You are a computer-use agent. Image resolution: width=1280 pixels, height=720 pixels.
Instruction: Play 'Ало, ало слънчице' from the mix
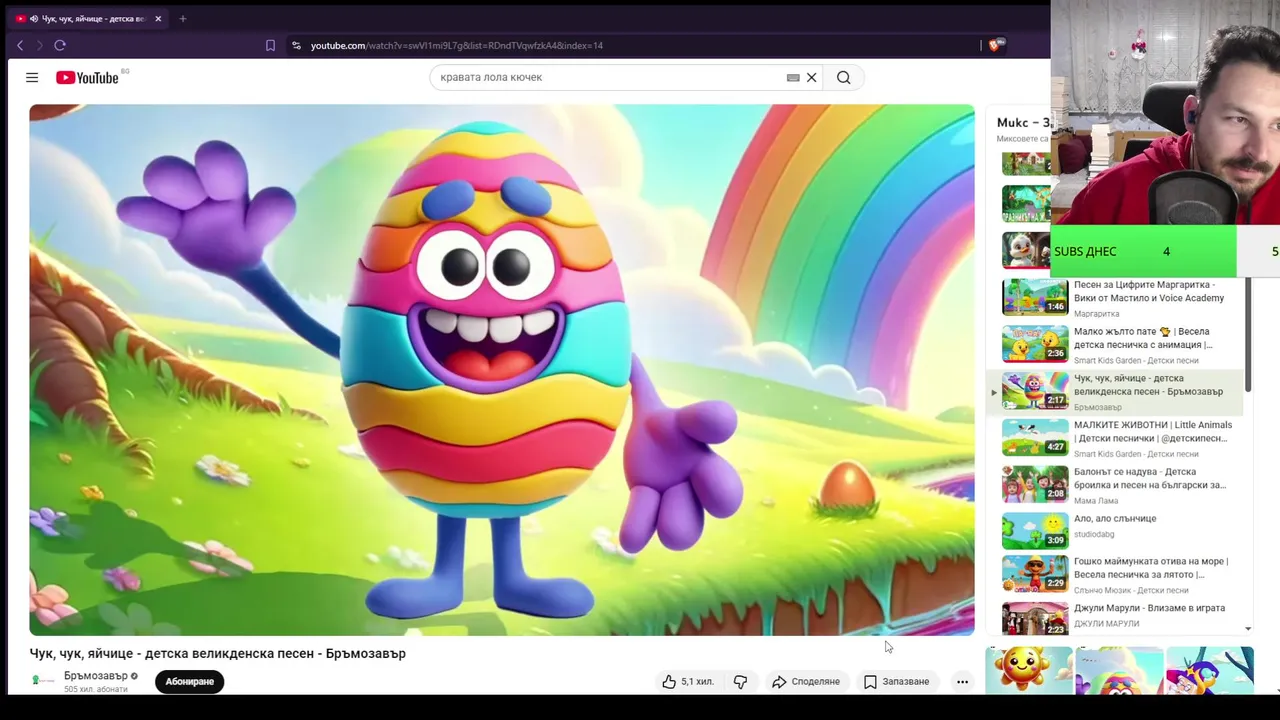pyautogui.click(x=1115, y=518)
